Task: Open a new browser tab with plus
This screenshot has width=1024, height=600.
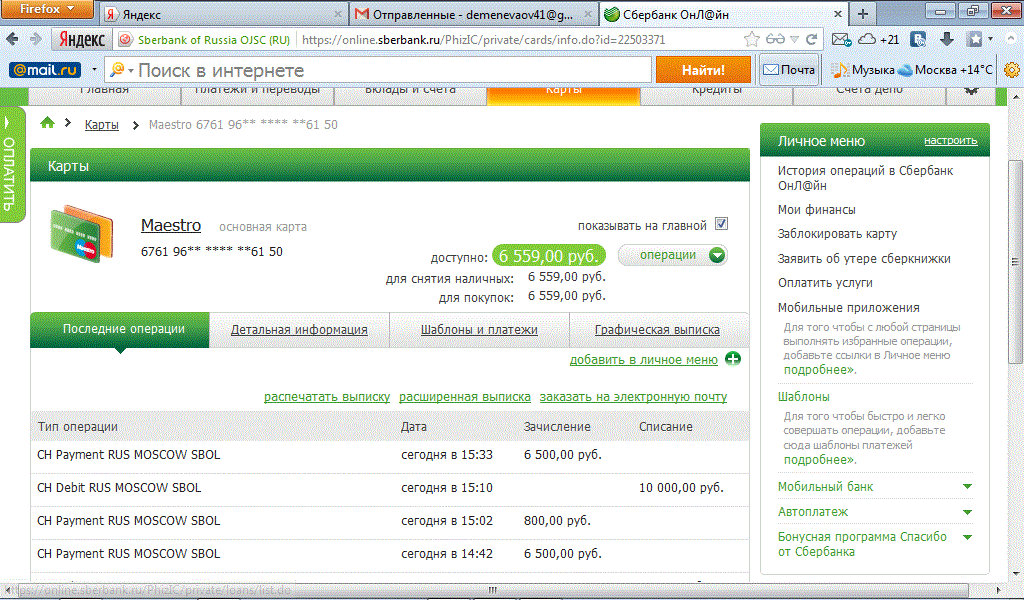Action: (863, 14)
